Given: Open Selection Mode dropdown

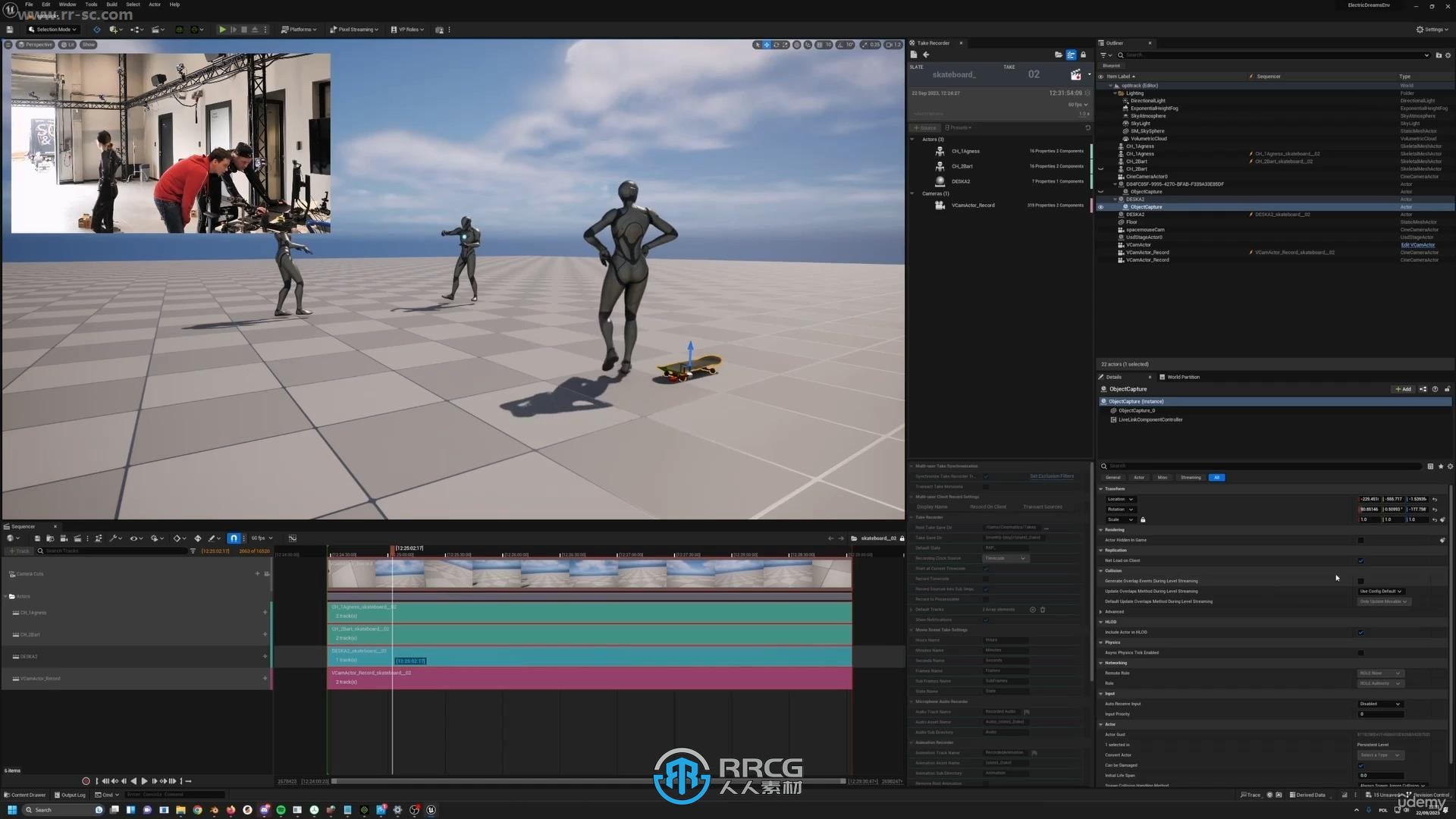Looking at the screenshot, I should (52, 30).
